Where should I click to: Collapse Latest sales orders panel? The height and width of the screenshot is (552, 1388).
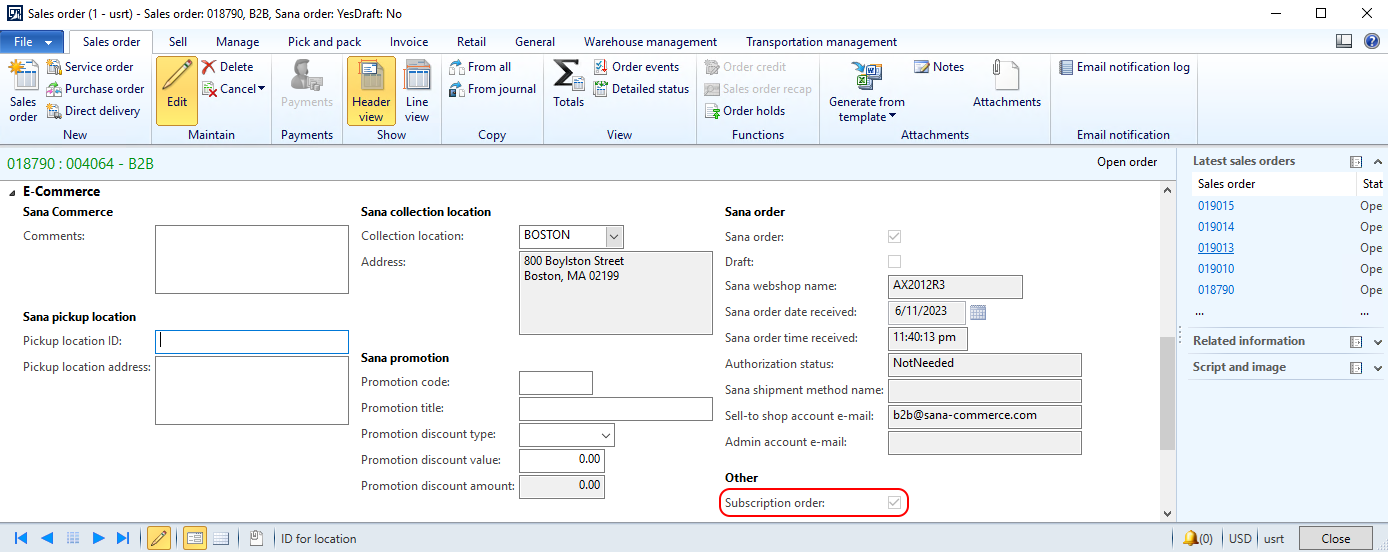point(1378,162)
